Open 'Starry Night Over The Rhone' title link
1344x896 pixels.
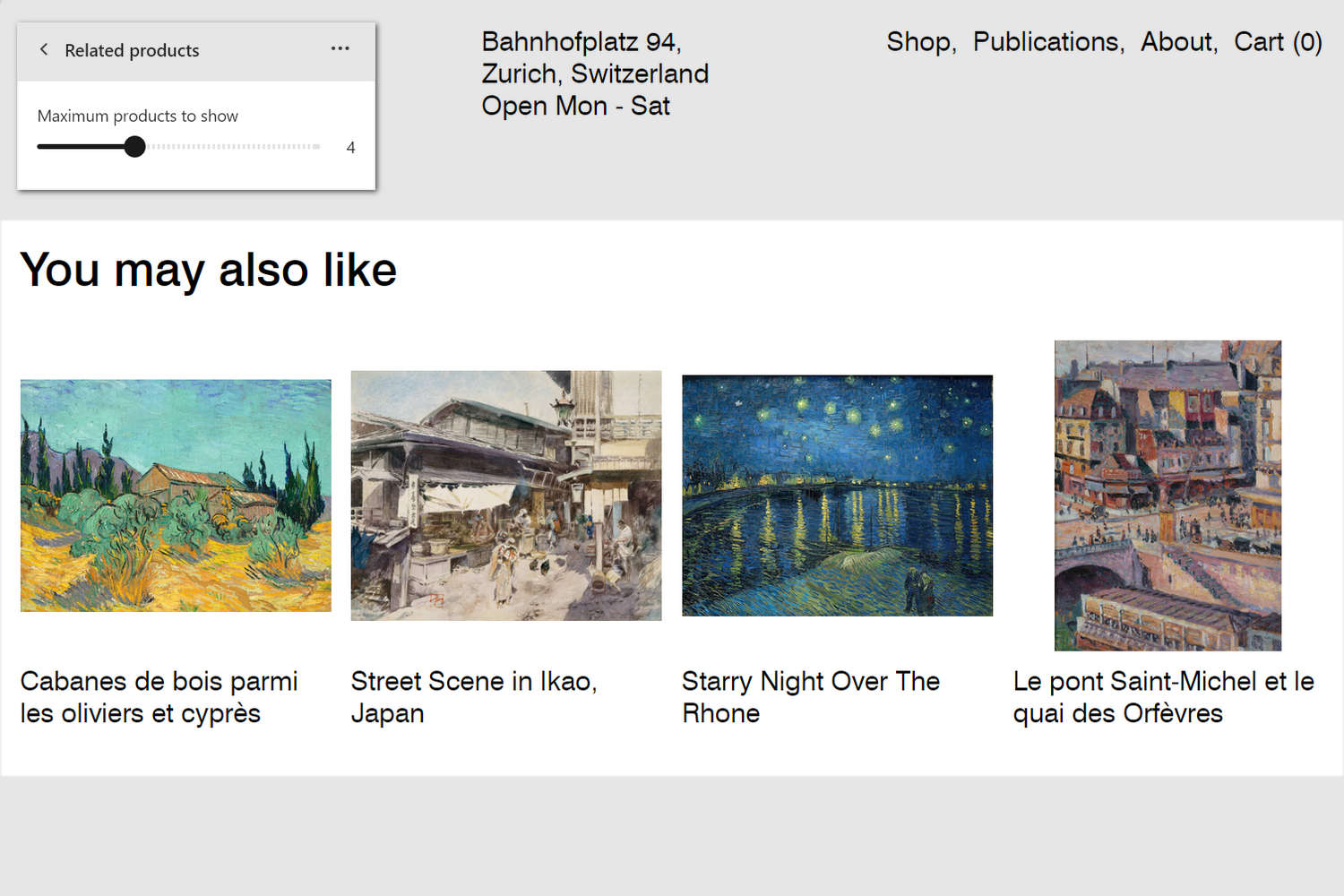(x=811, y=697)
